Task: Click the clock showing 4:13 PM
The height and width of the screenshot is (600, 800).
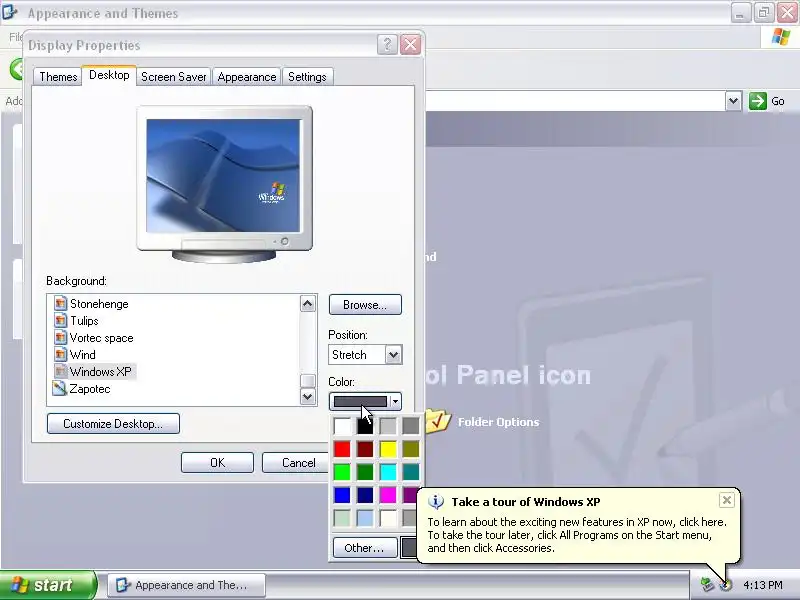Action: coord(763,585)
